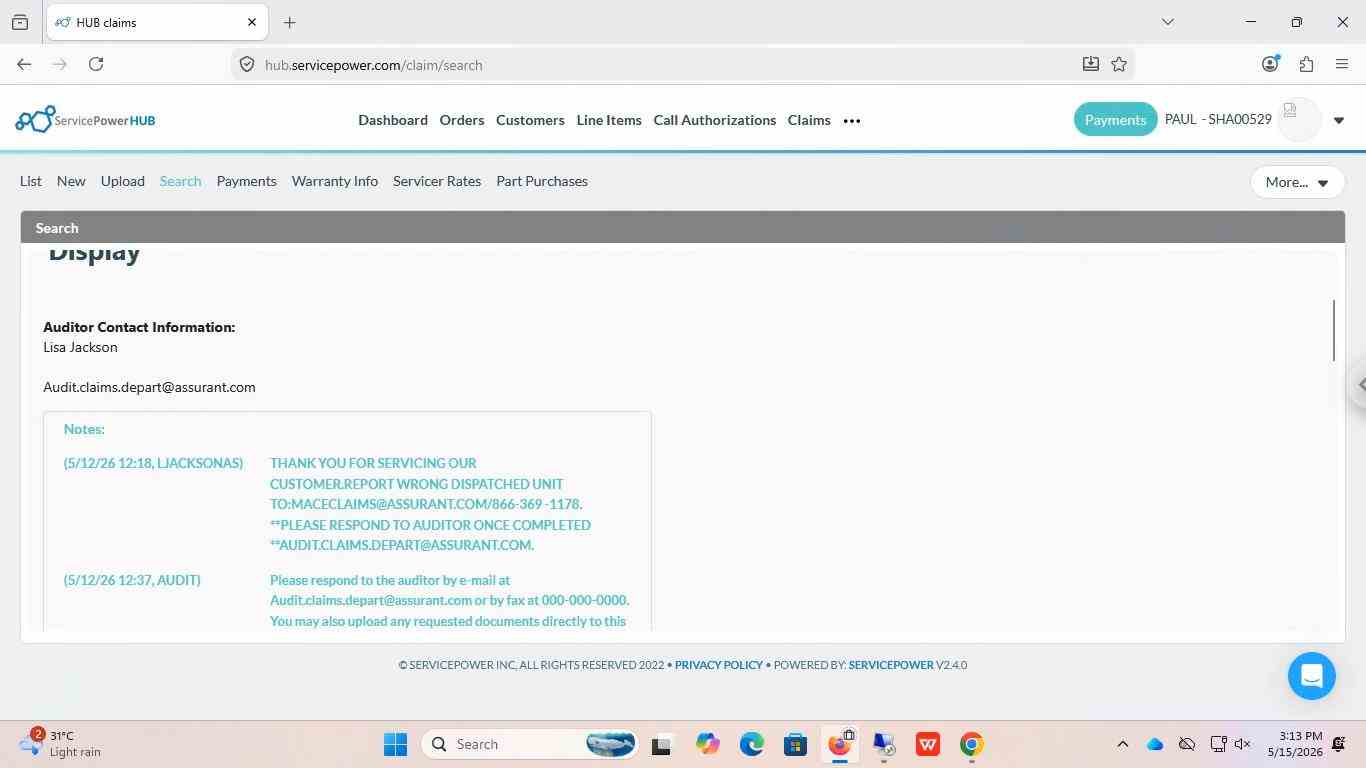Bookmark this page with the star icon

point(1119,64)
